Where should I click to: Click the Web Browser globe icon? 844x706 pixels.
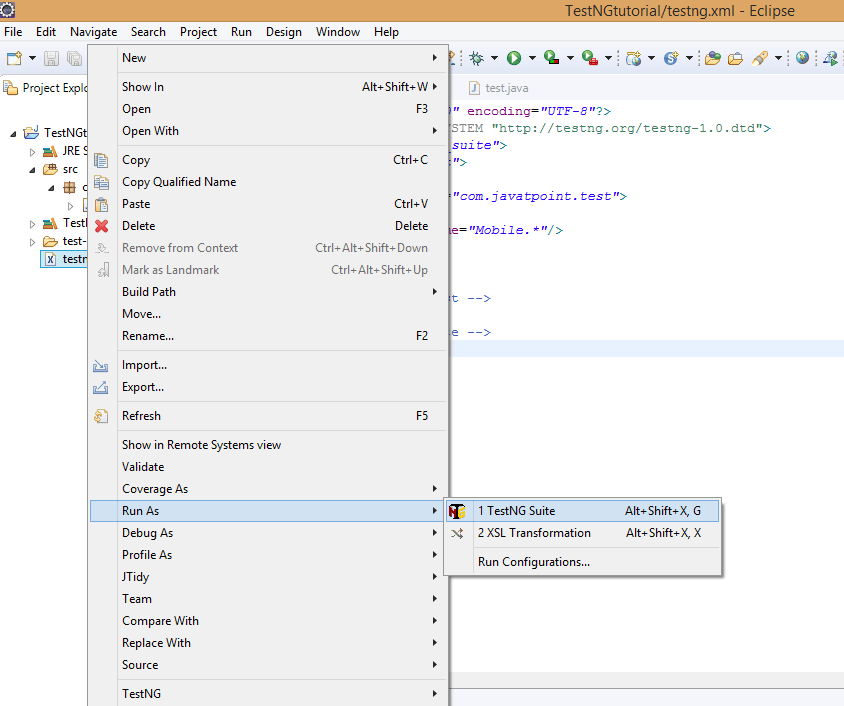tap(802, 58)
